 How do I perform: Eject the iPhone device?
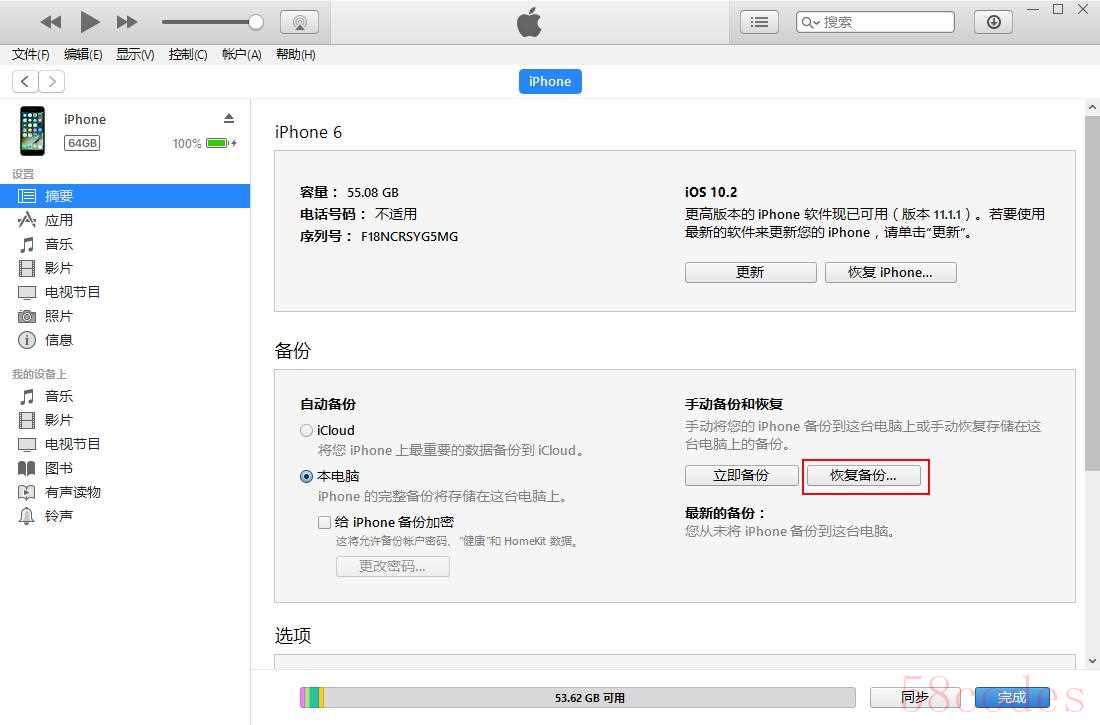pyautogui.click(x=229, y=118)
